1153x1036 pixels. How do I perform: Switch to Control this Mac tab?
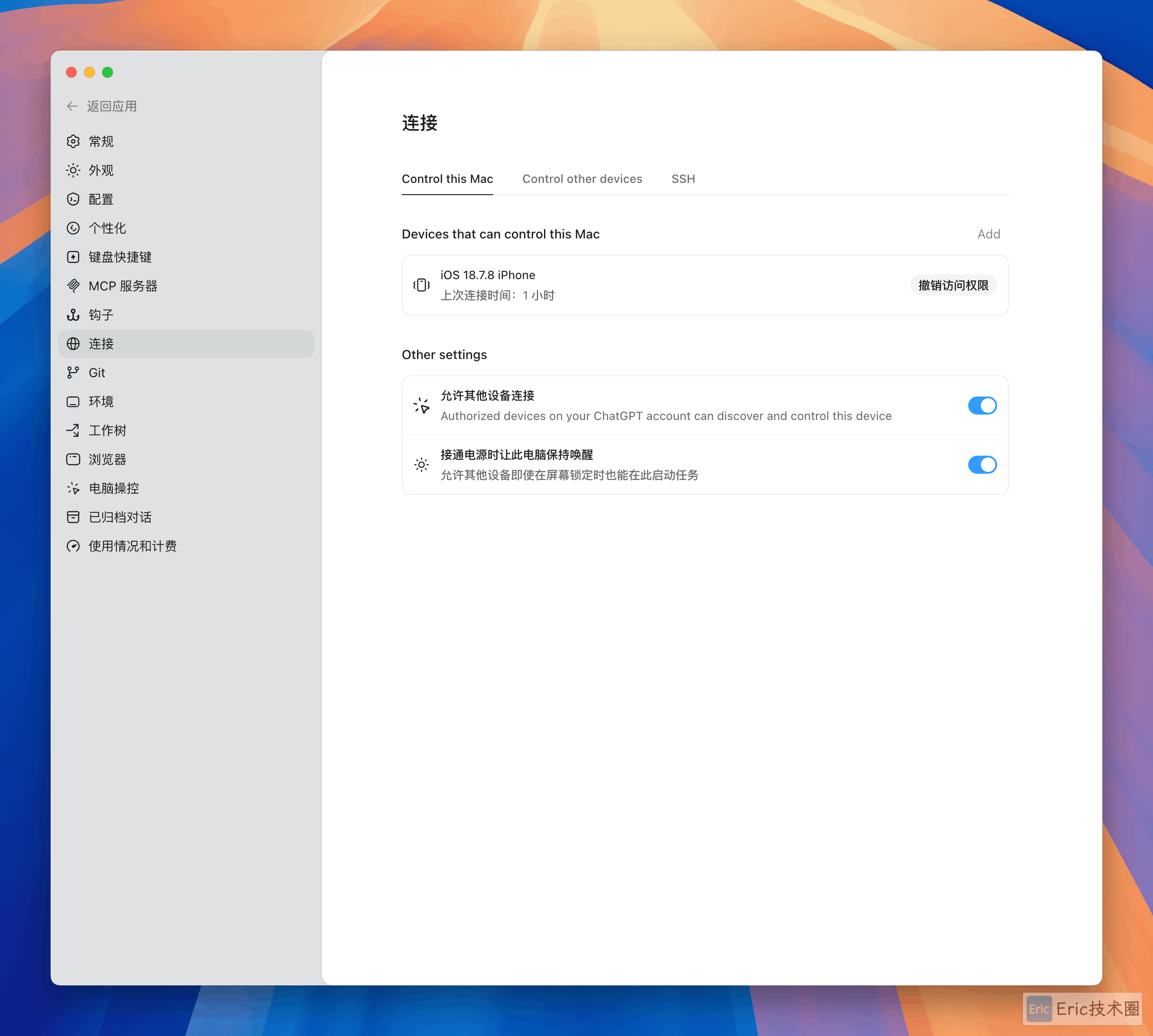coord(448,179)
